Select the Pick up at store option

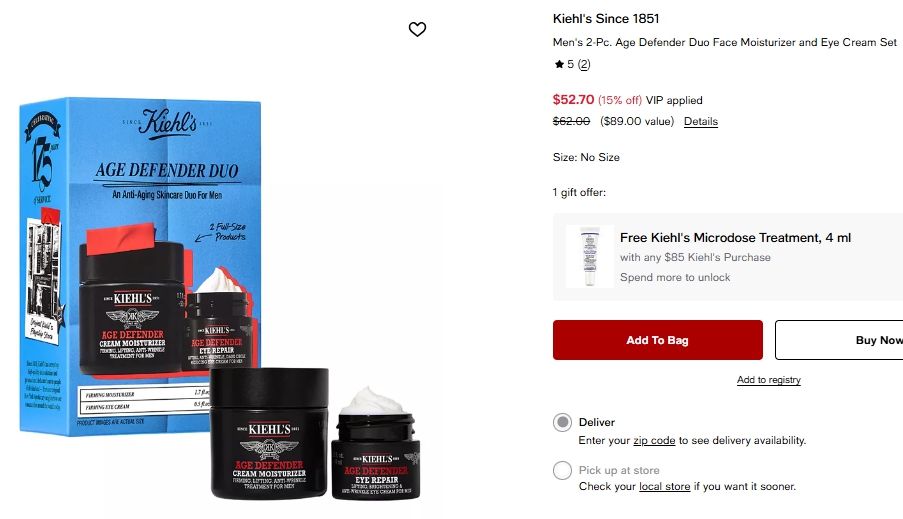pyautogui.click(x=563, y=470)
